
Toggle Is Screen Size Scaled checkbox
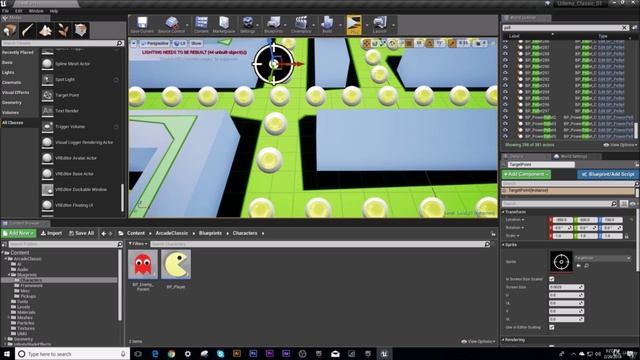[x=552, y=279]
